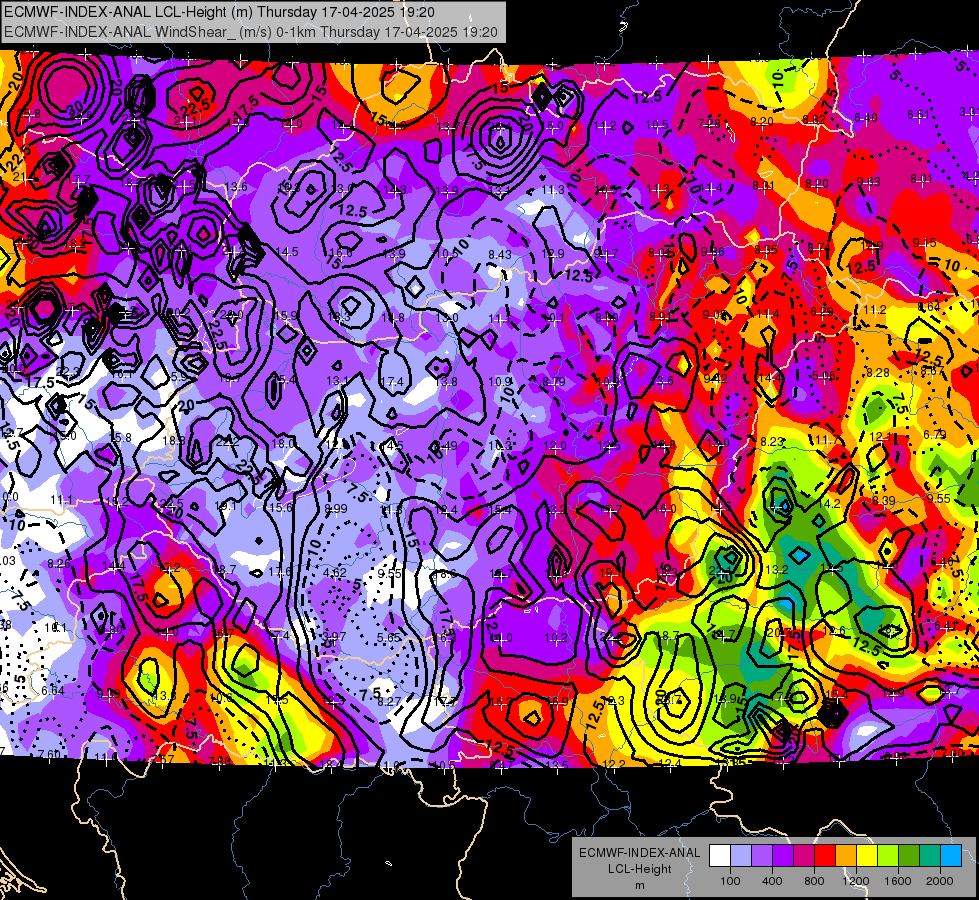The image size is (979, 900).
Task: Select the WindShear 0-1km title line
Action: click(250, 32)
